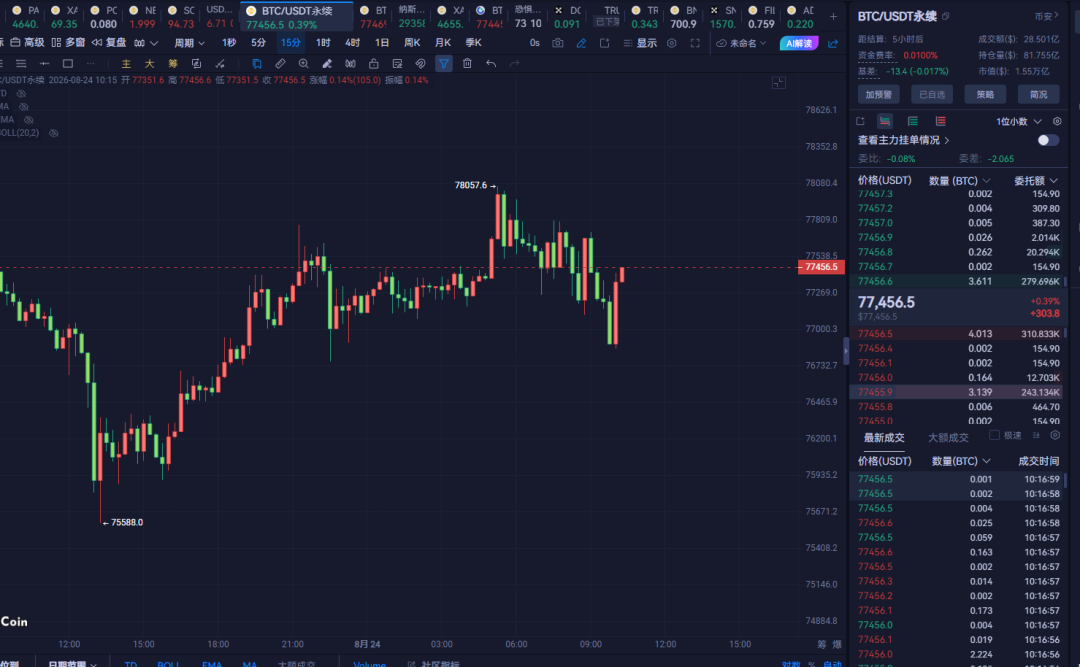Click the lock drawings icon
The image size is (1080, 667).
[373, 63]
